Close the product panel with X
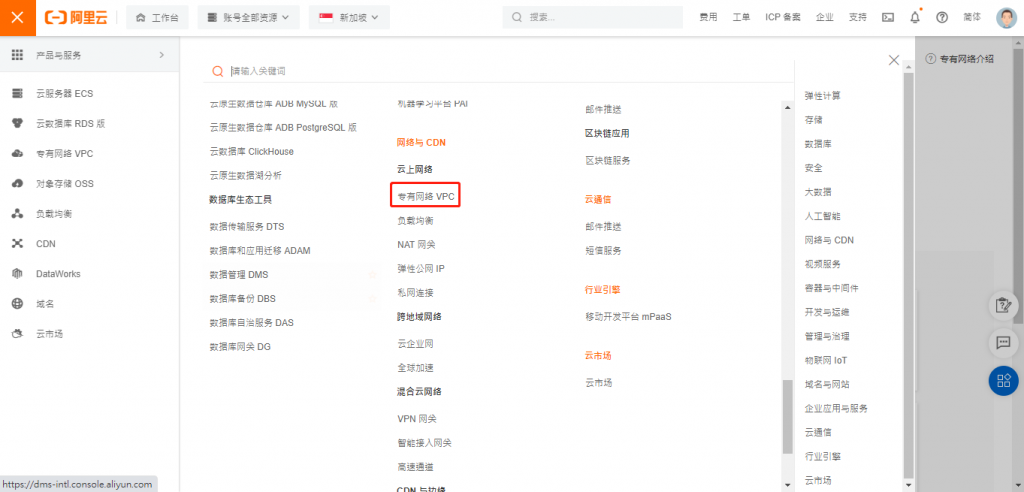 click(894, 59)
